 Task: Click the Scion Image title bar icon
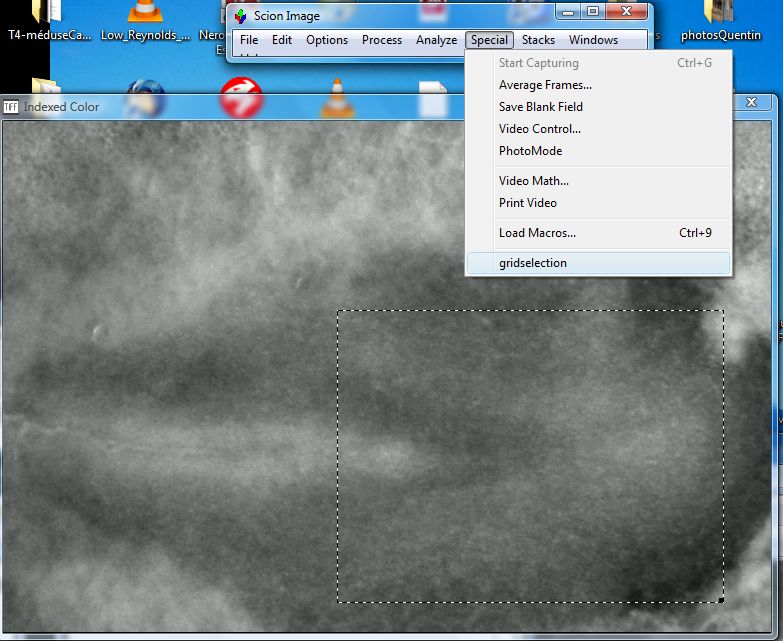click(240, 16)
